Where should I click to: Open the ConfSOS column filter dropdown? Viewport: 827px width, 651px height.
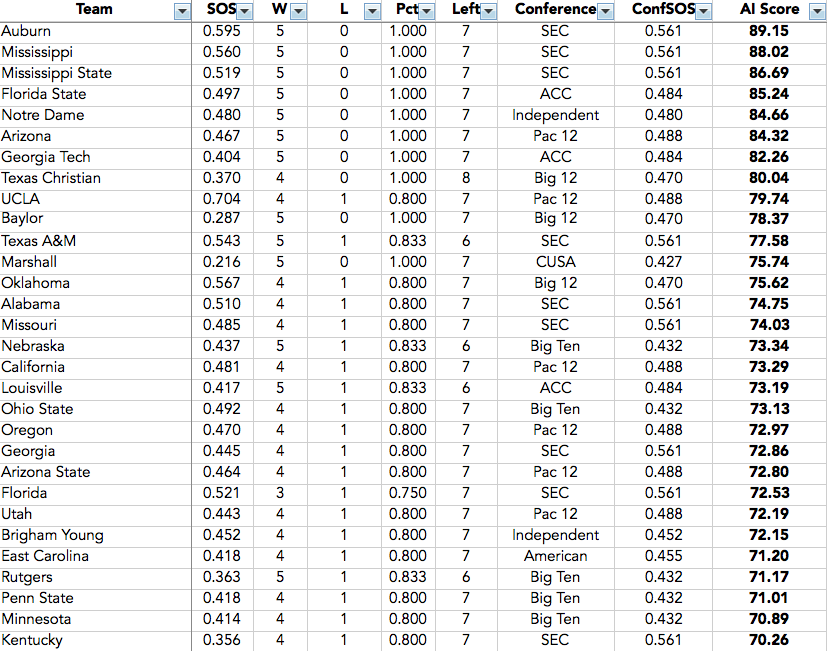[704, 11]
